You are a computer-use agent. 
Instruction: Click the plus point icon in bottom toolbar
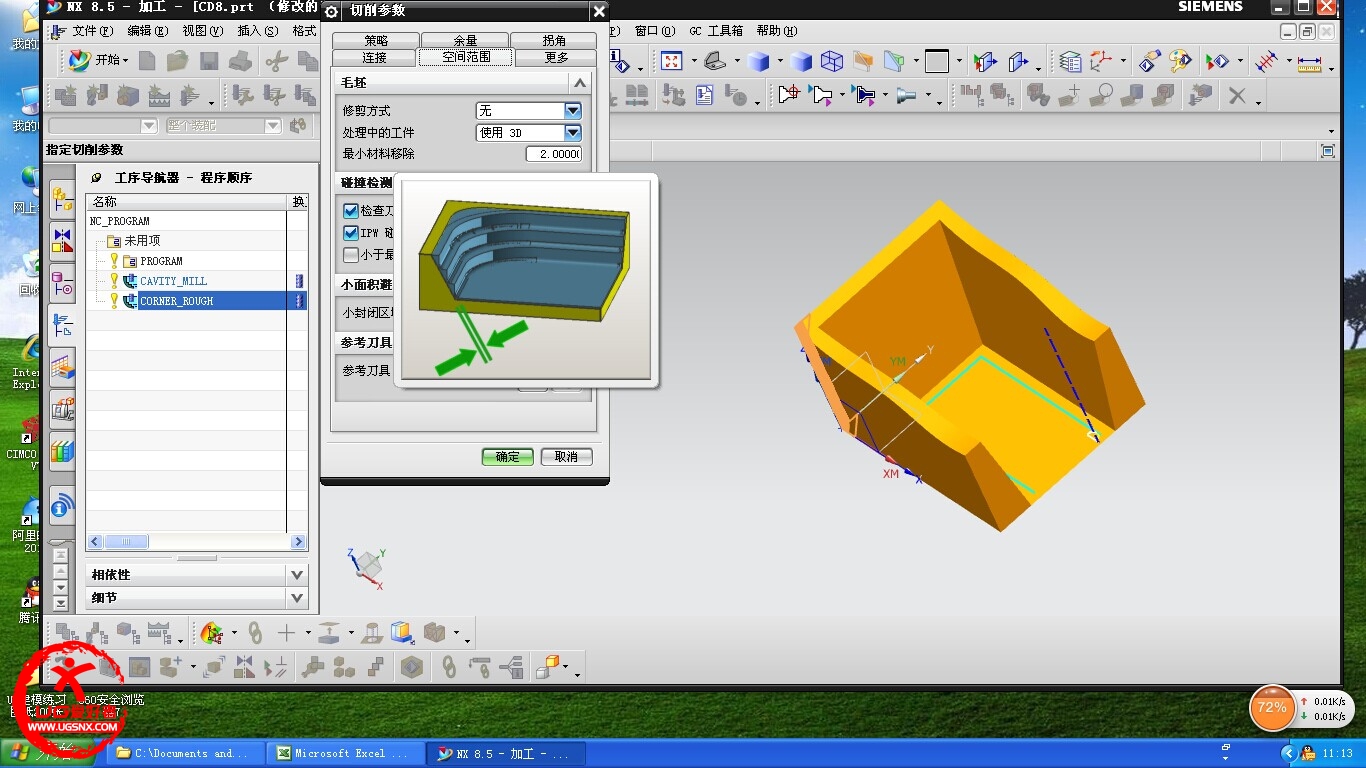click(x=287, y=632)
